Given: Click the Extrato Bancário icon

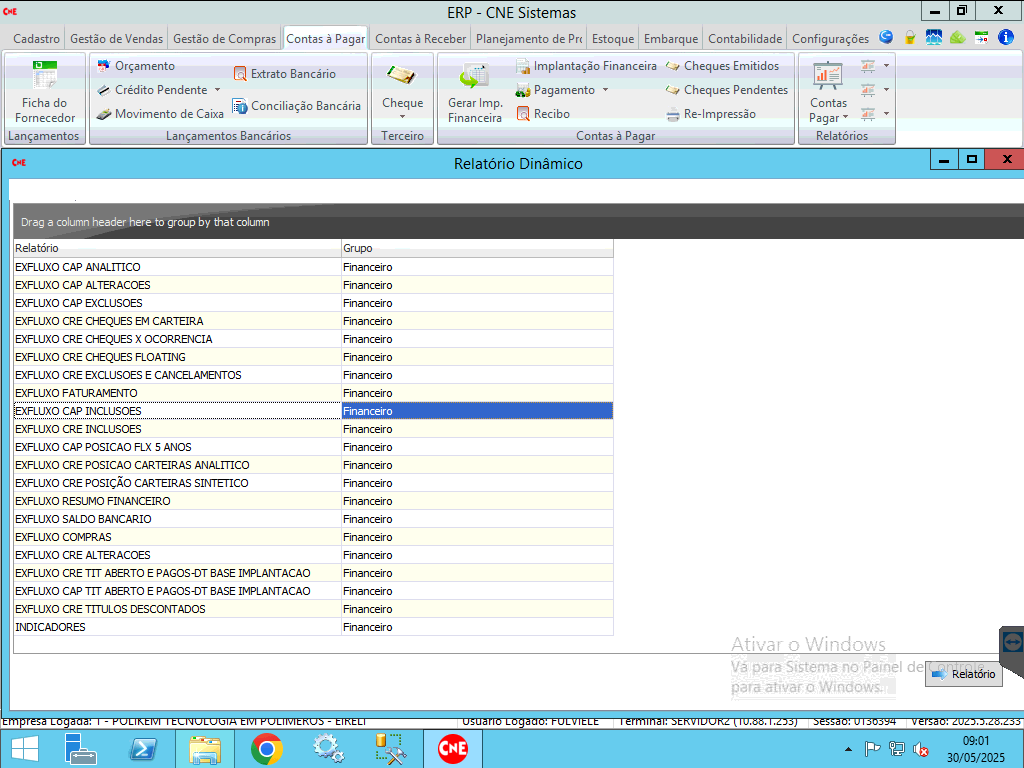Looking at the screenshot, I should (240, 74).
